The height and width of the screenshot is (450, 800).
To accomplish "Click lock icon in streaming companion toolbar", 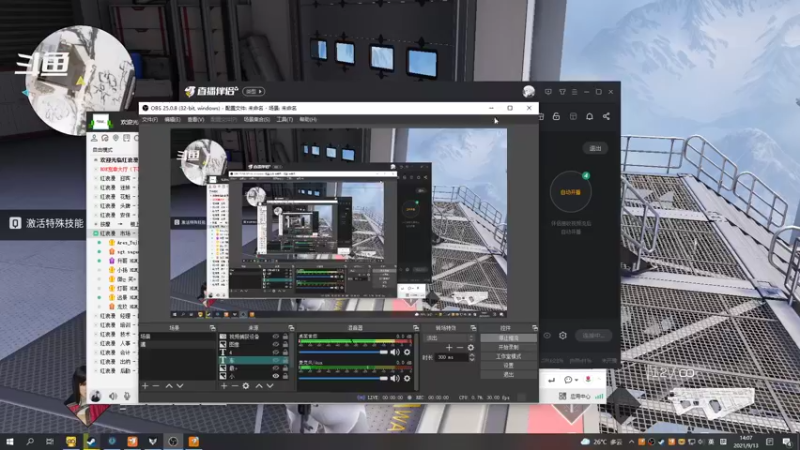I will point(556,116).
